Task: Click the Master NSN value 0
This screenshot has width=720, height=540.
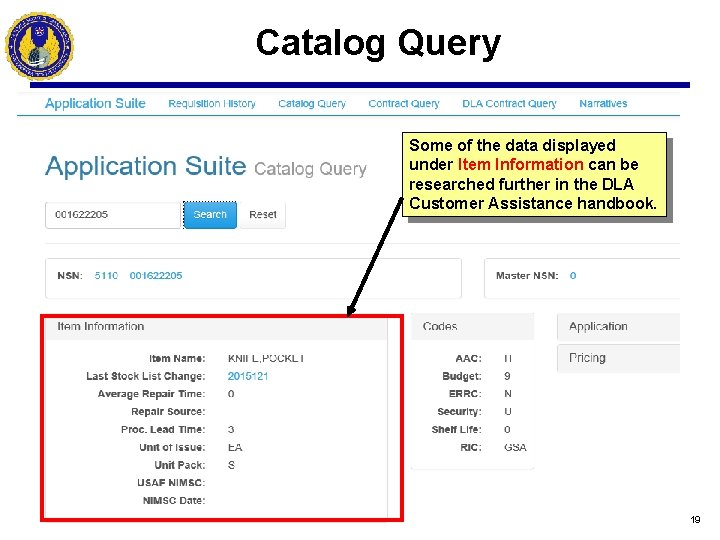Action: 573,276
